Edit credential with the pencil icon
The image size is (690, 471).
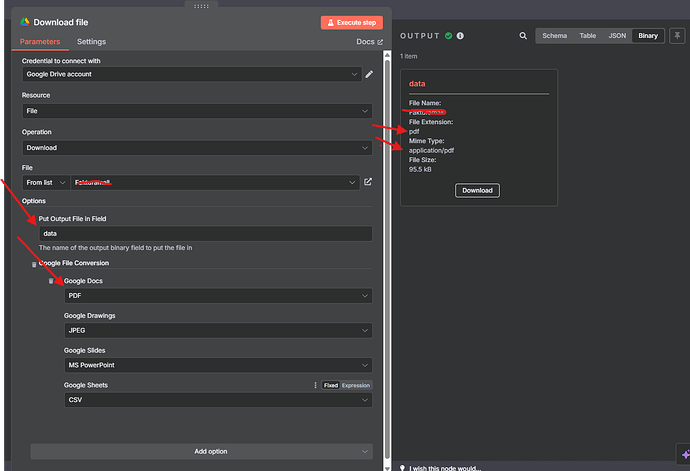(x=369, y=74)
